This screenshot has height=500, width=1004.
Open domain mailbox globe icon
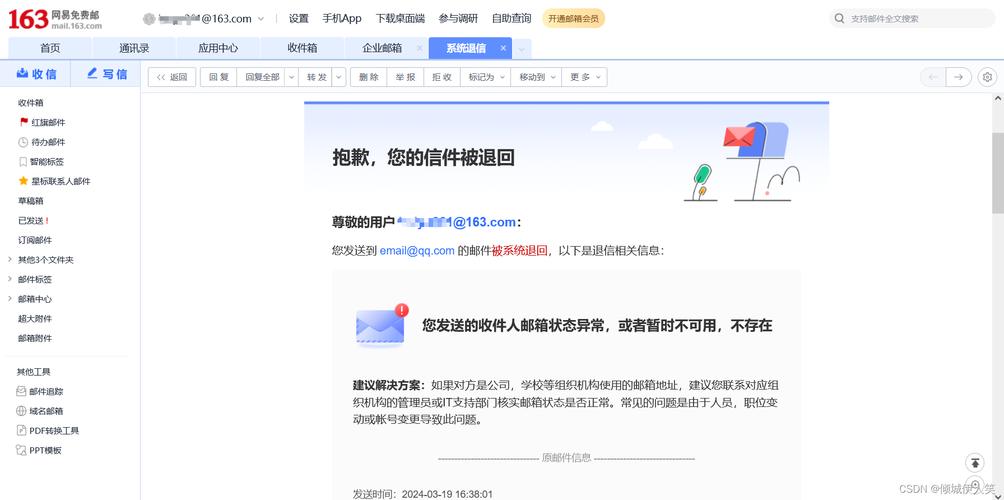21,411
